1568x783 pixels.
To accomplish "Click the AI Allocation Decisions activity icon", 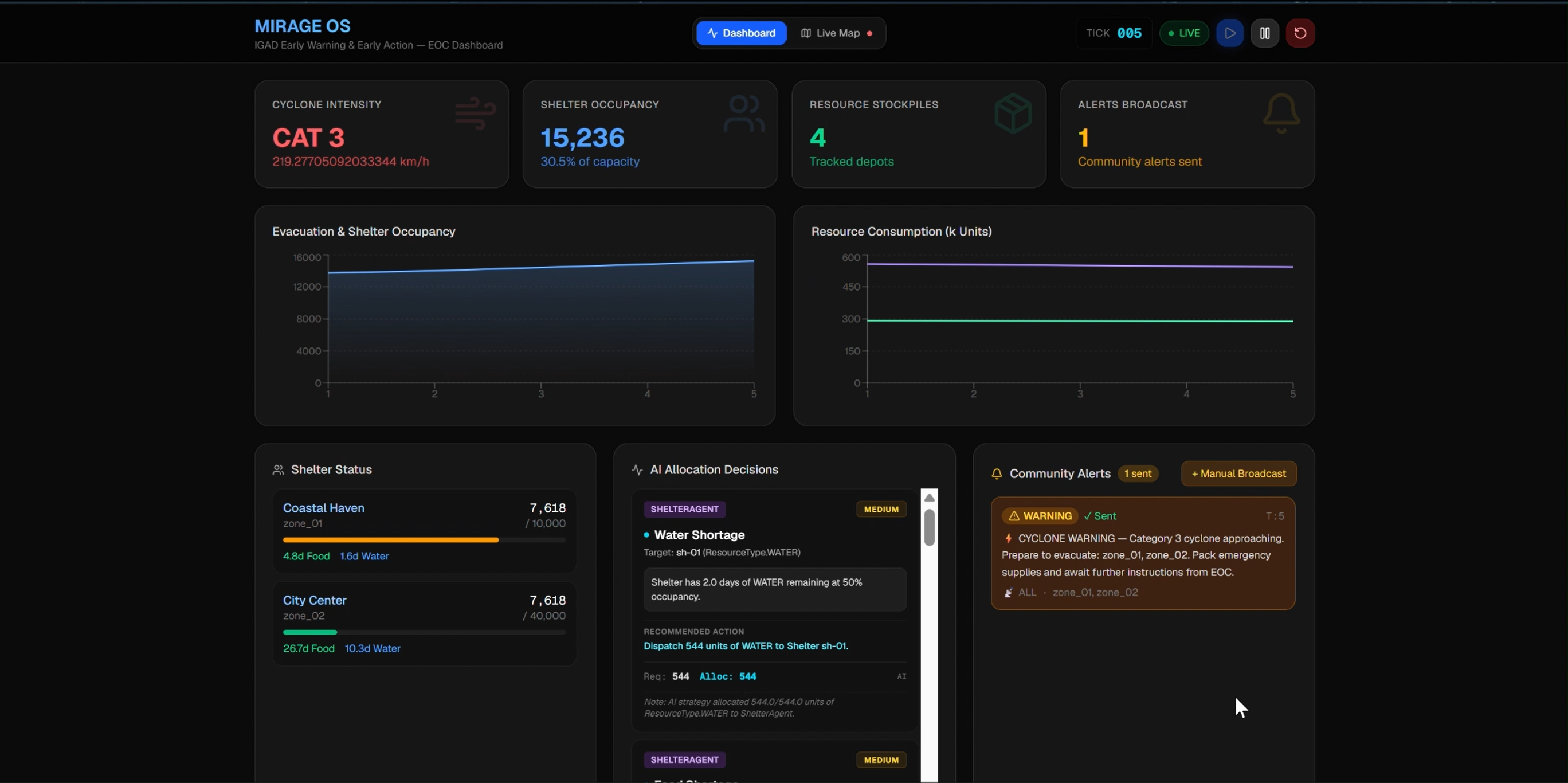I will [637, 469].
